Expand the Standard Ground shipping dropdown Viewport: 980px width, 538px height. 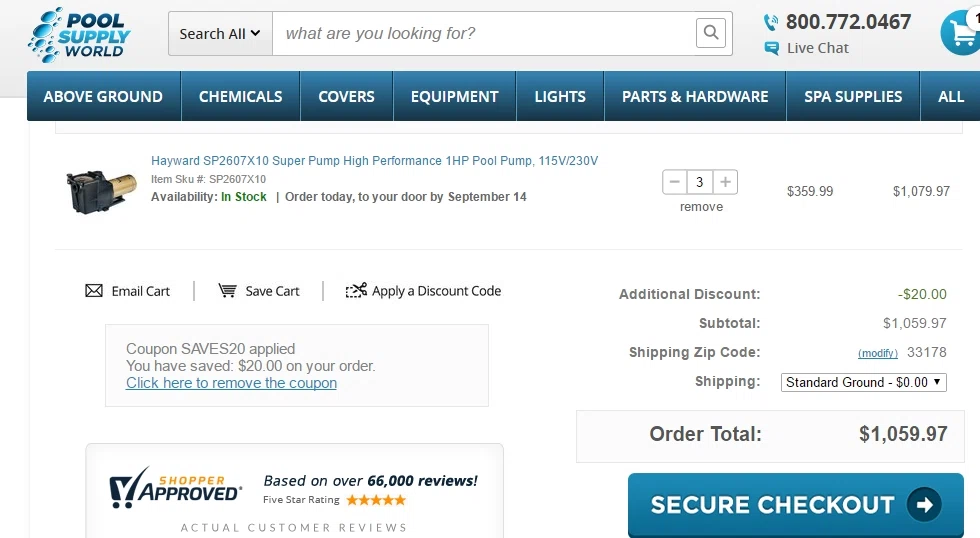point(864,382)
